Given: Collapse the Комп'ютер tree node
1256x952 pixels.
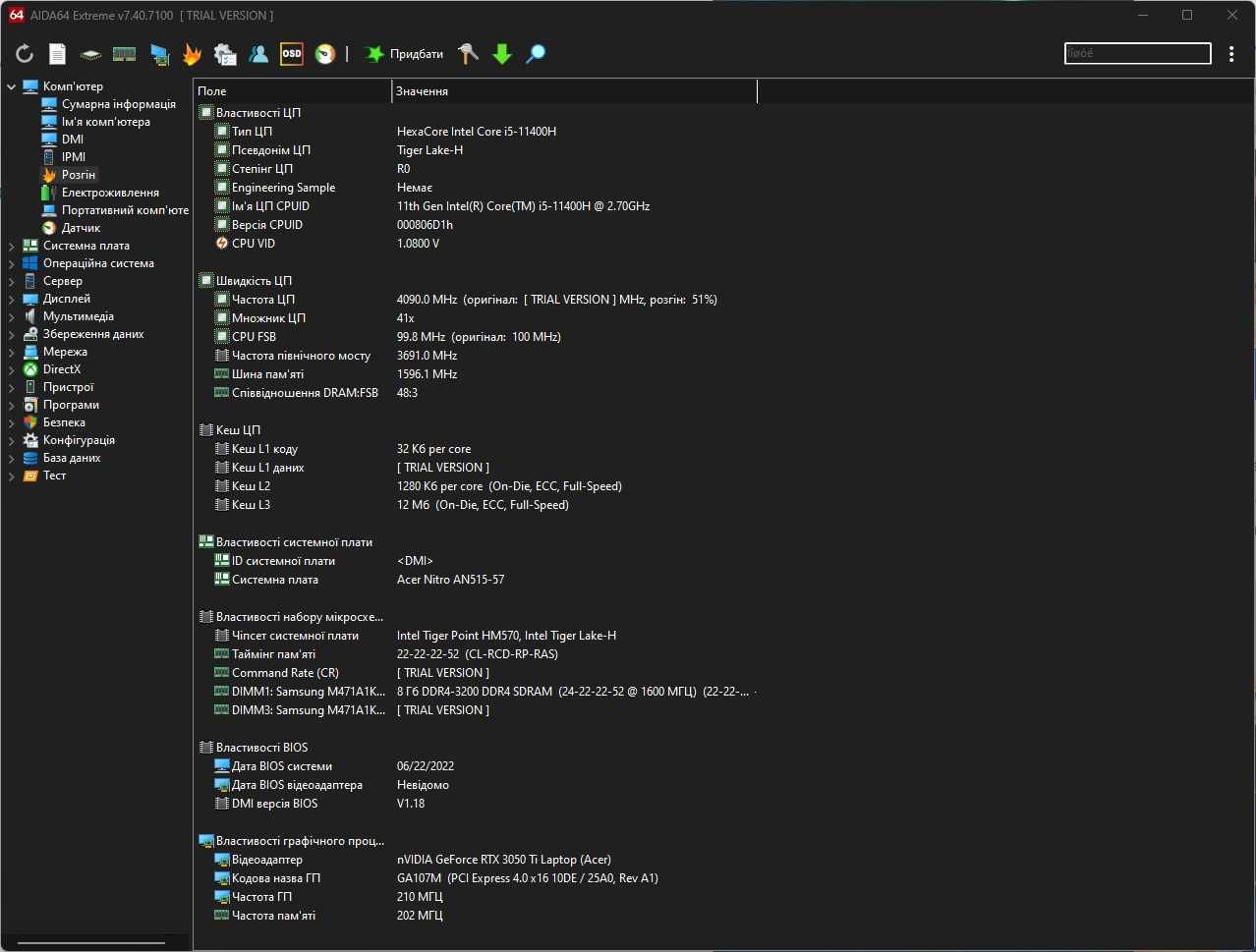Looking at the screenshot, I should tap(11, 86).
